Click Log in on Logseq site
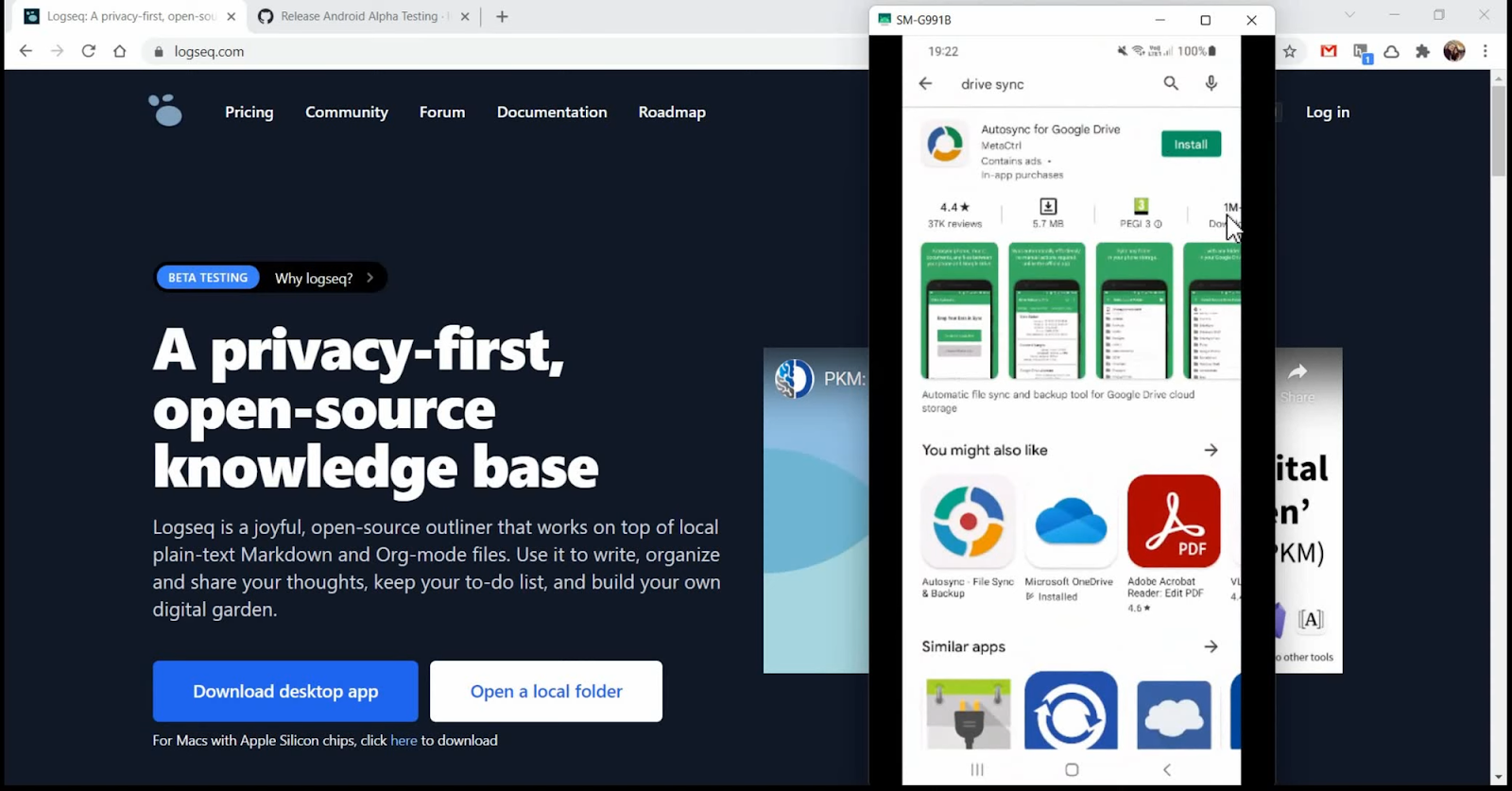The width and height of the screenshot is (1512, 791). (x=1328, y=112)
